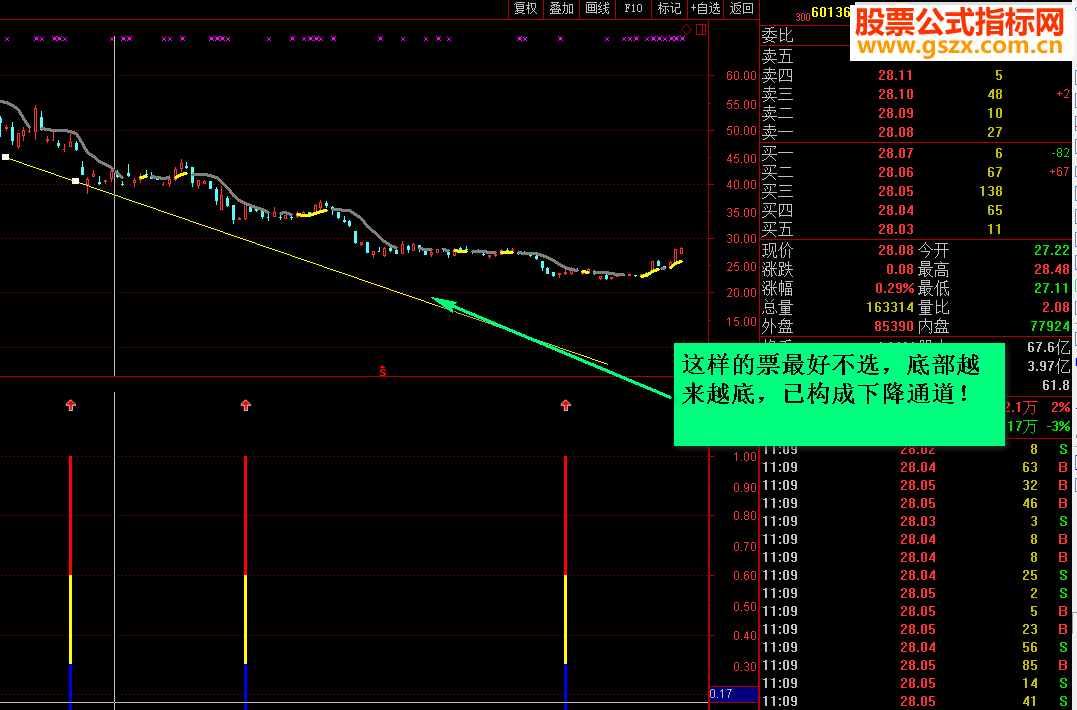Select the trendline's second white anchor handle
The height and width of the screenshot is (710, 1077).
click(x=76, y=181)
